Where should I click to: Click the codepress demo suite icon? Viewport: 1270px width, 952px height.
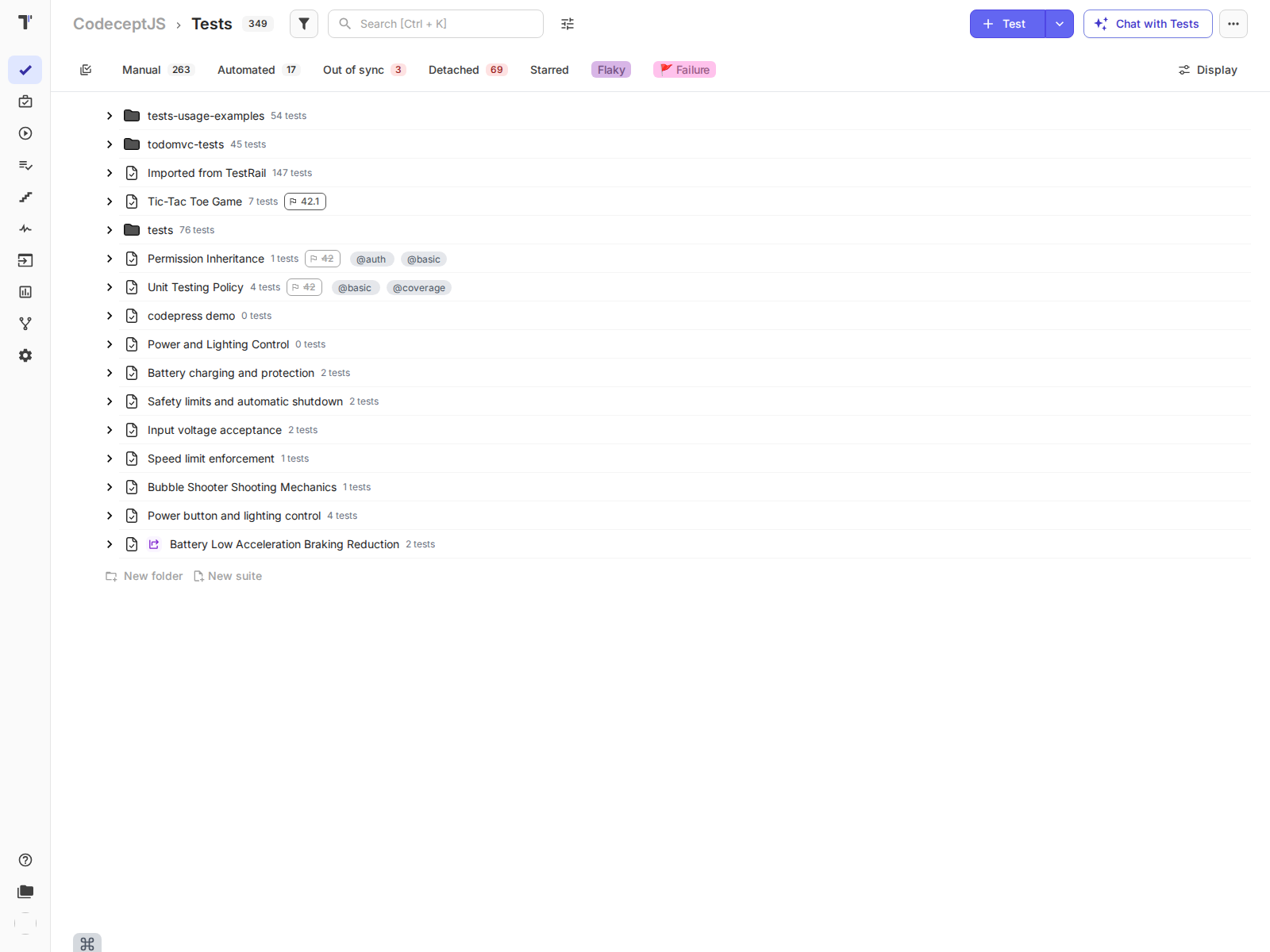coord(132,316)
